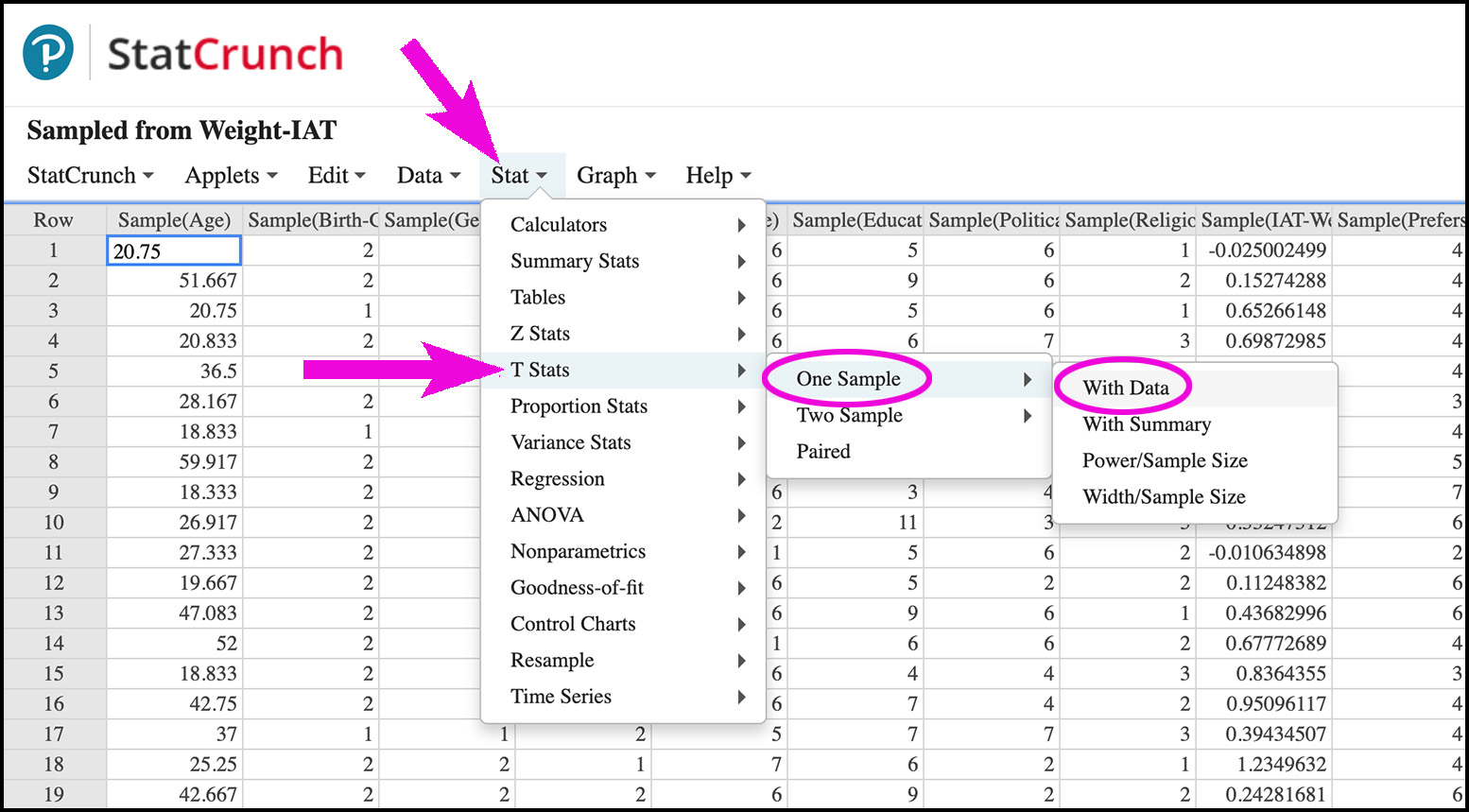Screen dimensions: 1469x812
Task: Open the Edit menu
Action: coord(337,176)
